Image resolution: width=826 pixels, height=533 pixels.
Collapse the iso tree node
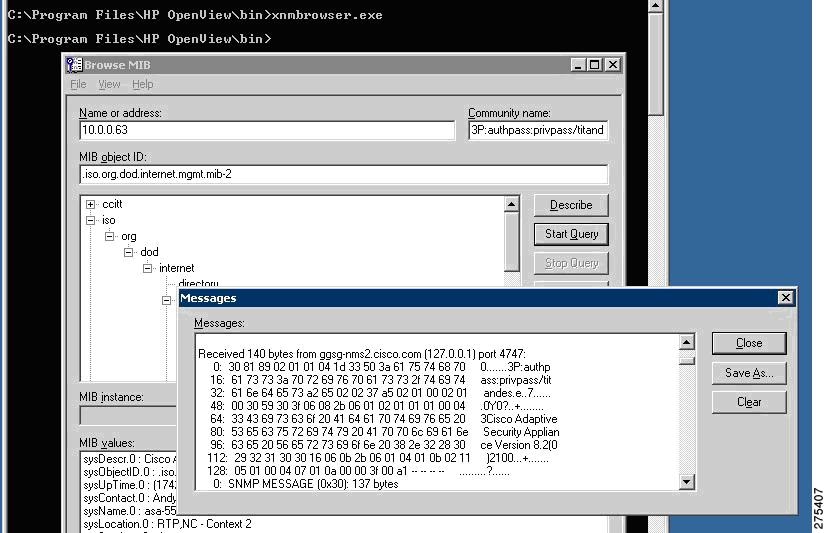point(91,220)
